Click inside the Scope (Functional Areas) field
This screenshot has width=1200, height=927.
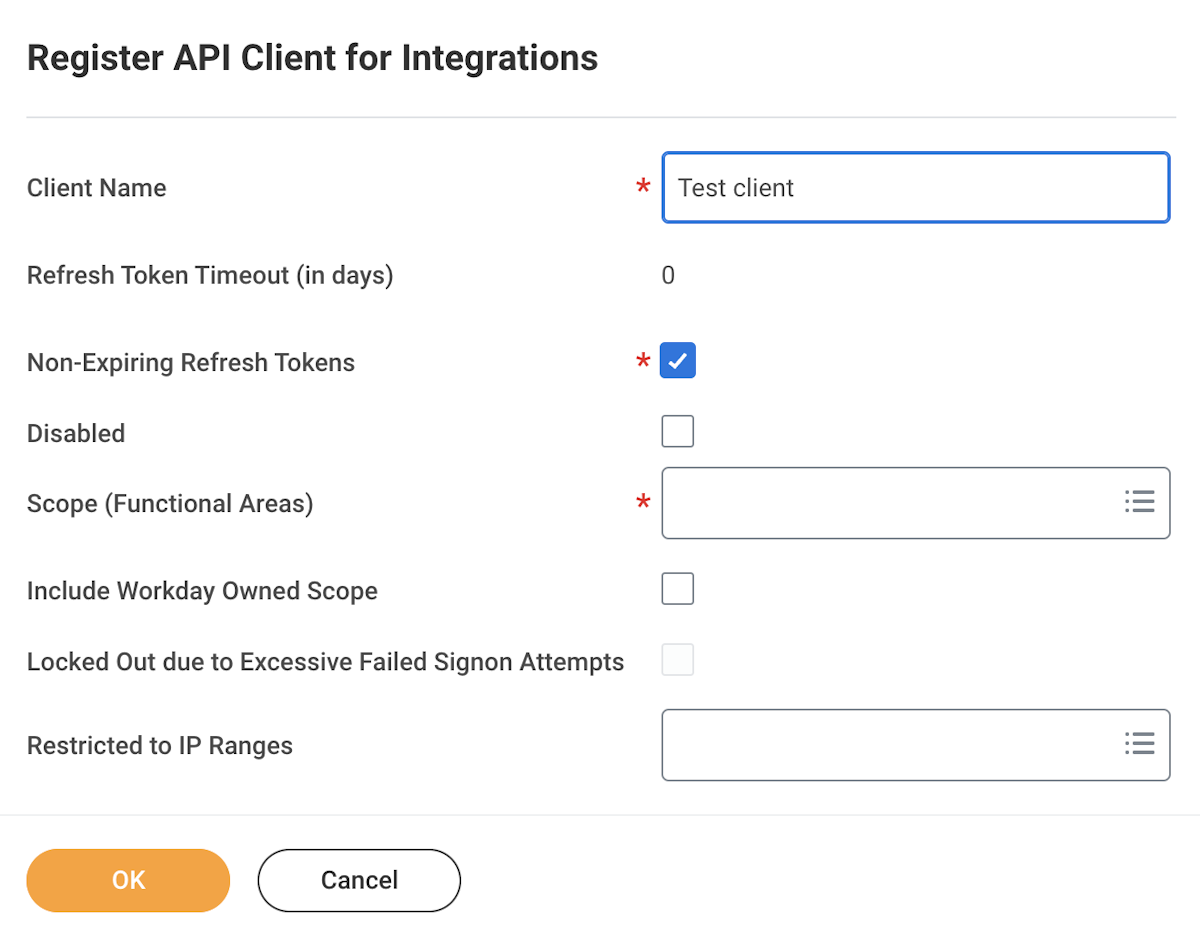point(890,502)
